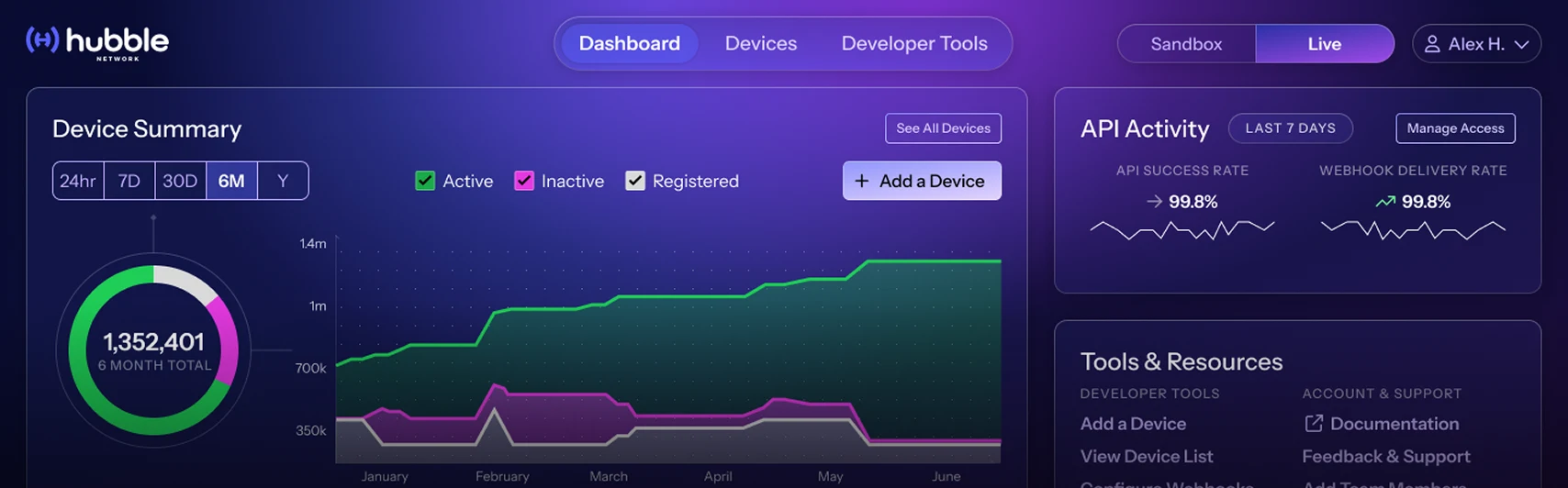This screenshot has height=488, width=1568.
Task: Open the Alex H. account dropdown chevron
Action: (x=1521, y=44)
